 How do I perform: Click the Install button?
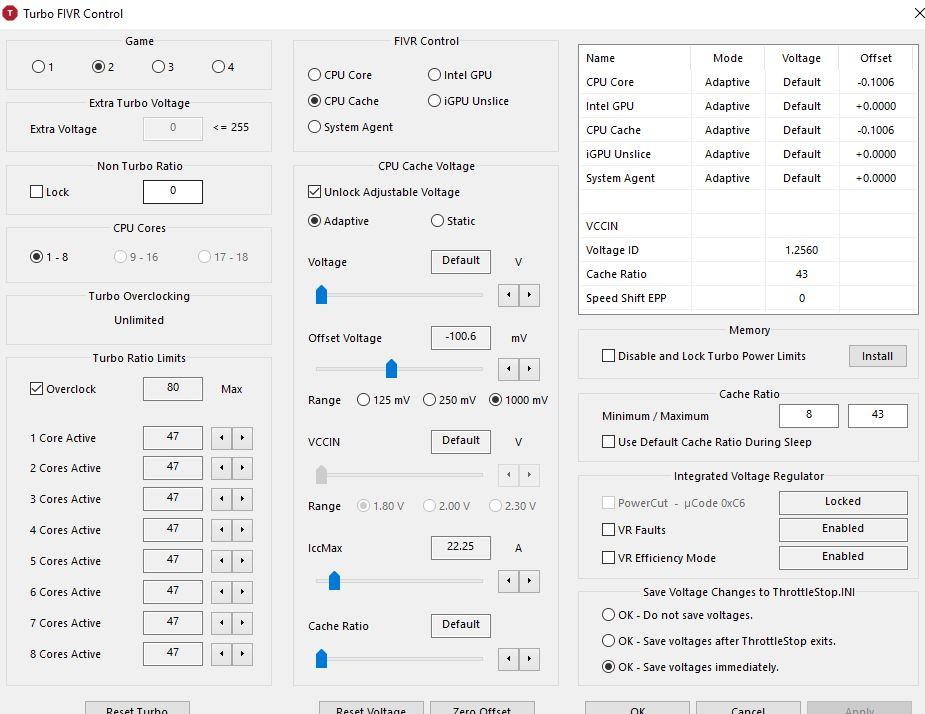coord(878,356)
